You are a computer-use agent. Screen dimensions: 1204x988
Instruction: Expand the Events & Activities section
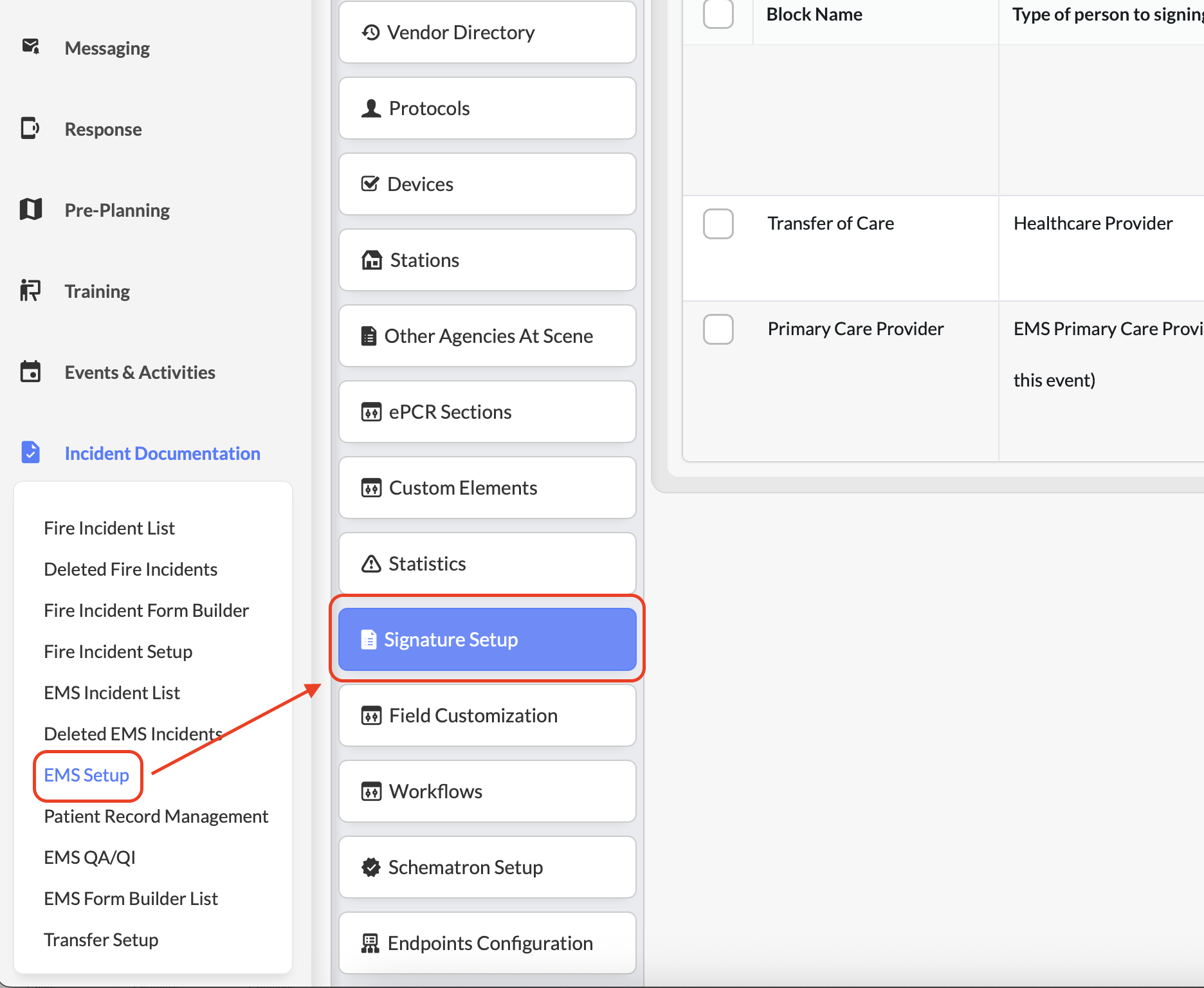[x=140, y=372]
